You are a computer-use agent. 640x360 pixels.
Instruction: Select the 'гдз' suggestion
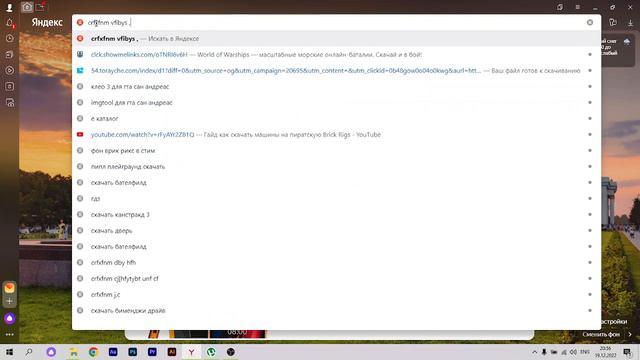tap(336, 198)
